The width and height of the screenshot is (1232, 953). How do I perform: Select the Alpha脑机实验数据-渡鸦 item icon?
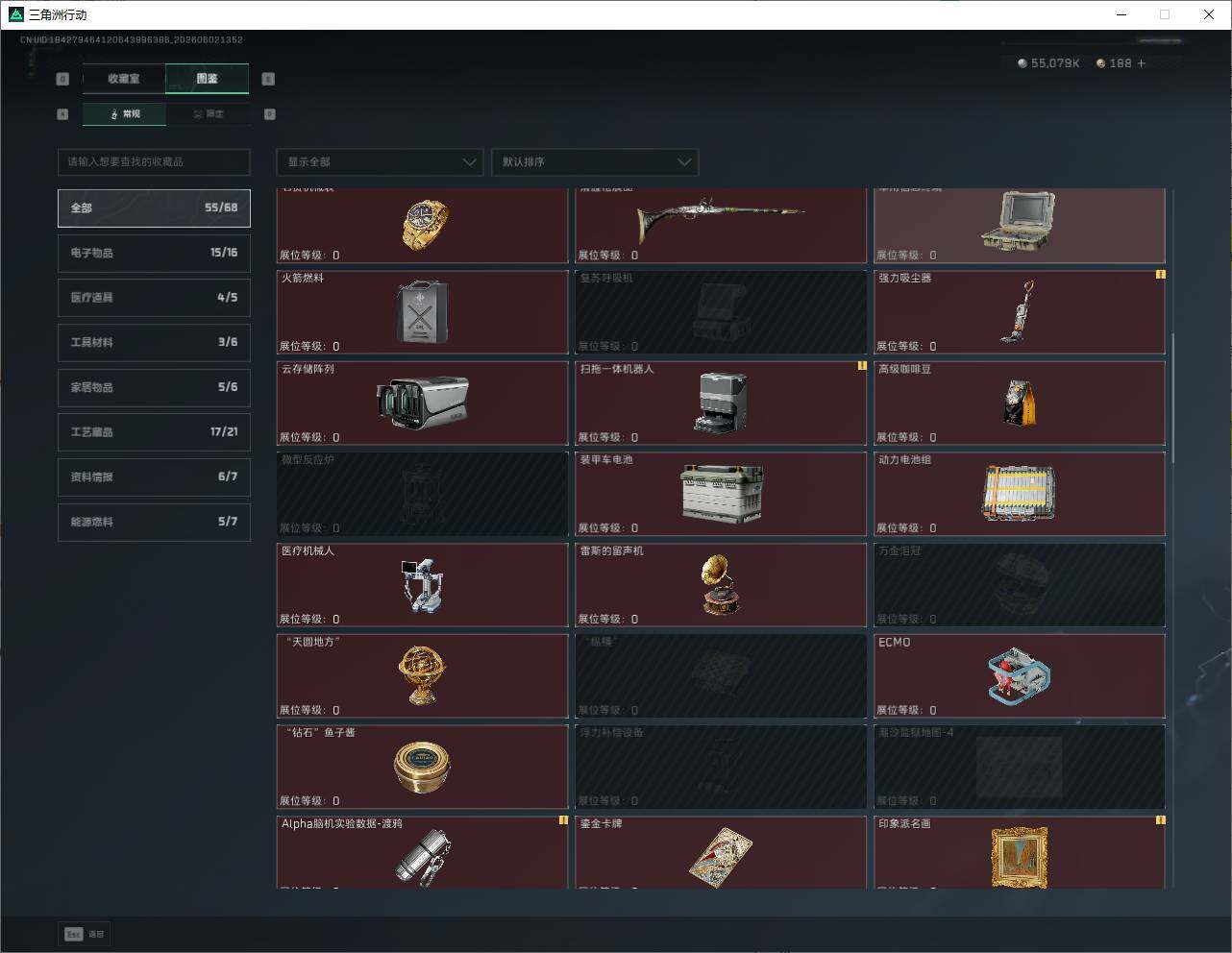[423, 857]
